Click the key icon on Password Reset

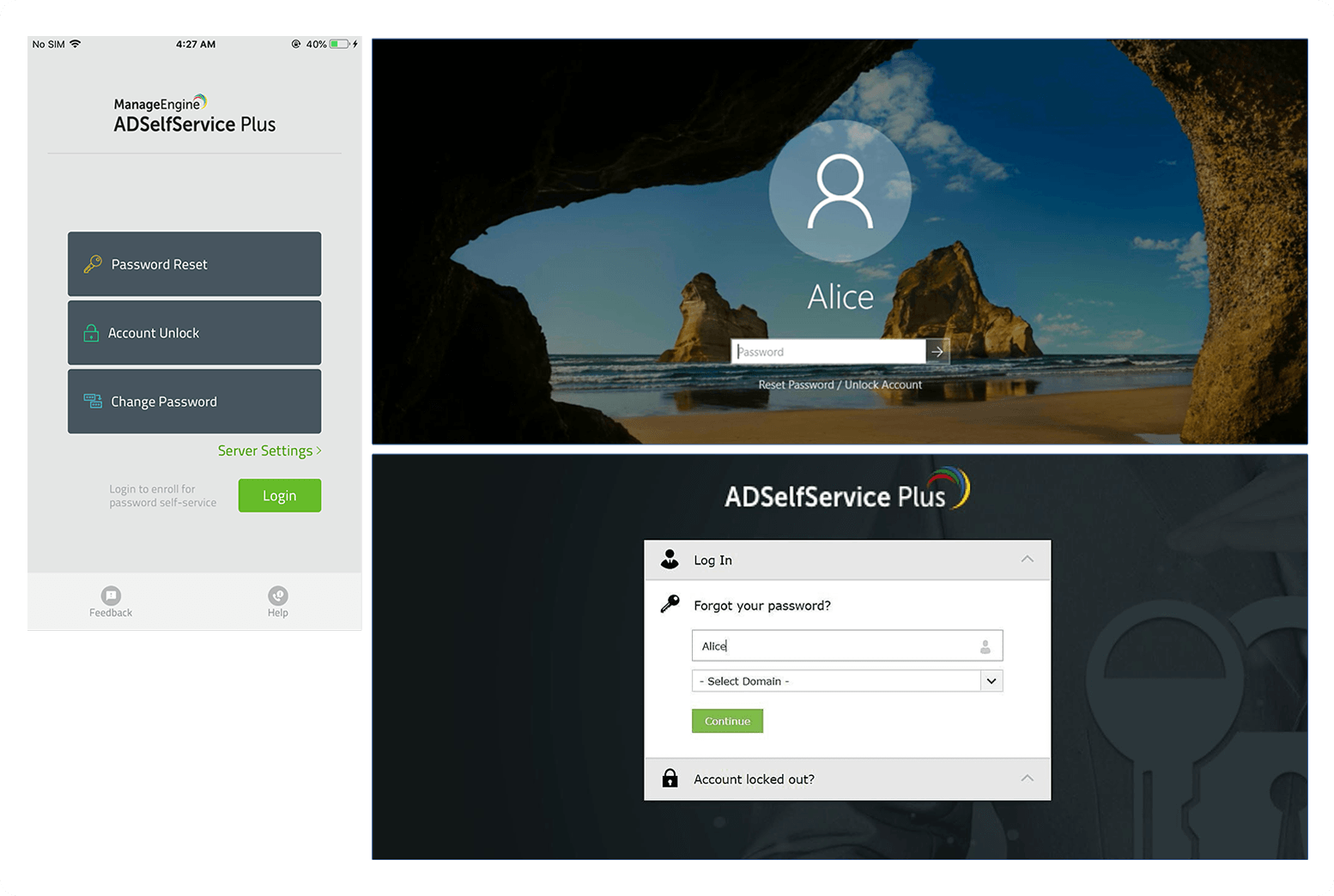click(93, 264)
